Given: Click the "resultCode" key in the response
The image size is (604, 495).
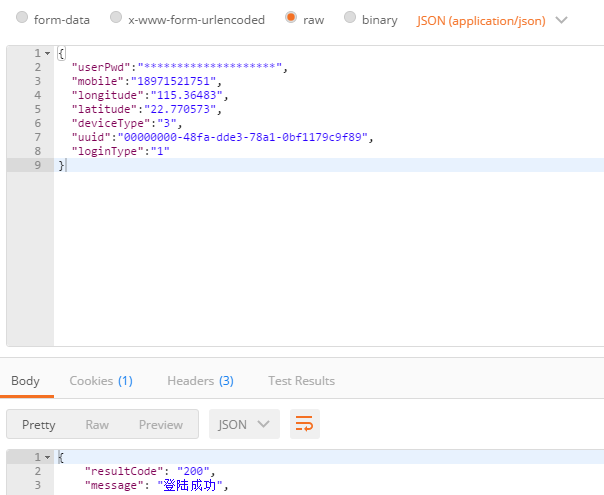Looking at the screenshot, I should [x=124, y=471].
